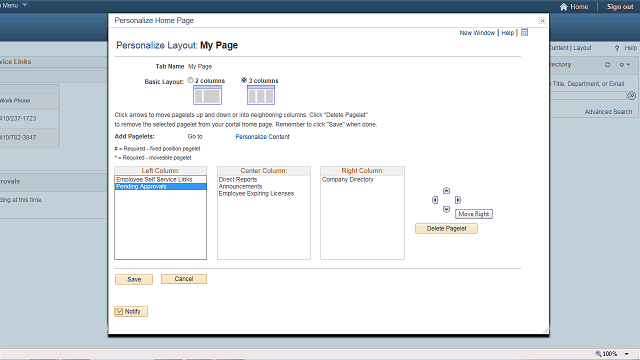Viewport: 640px width, 360px height.
Task: Click the dialog resize grip corner
Action: 545,330
